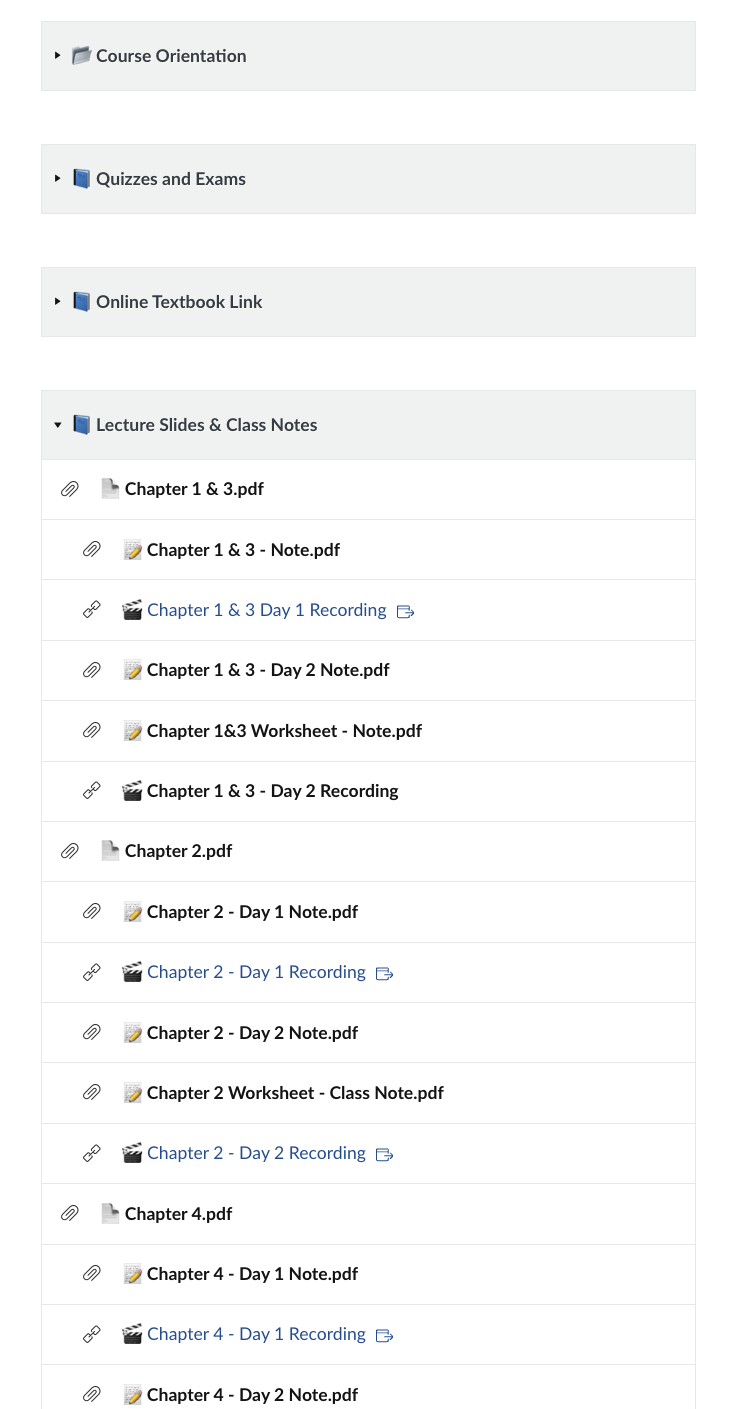Click the document icon next to Chapter 2.pdf
The height and width of the screenshot is (1409, 748).
point(110,851)
